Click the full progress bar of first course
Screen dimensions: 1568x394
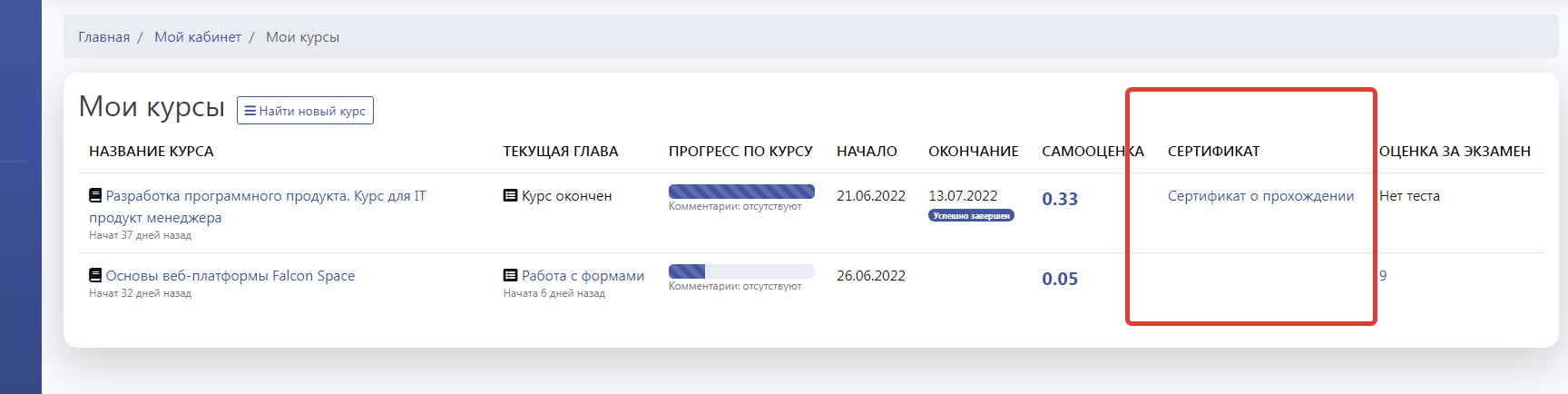click(741, 192)
